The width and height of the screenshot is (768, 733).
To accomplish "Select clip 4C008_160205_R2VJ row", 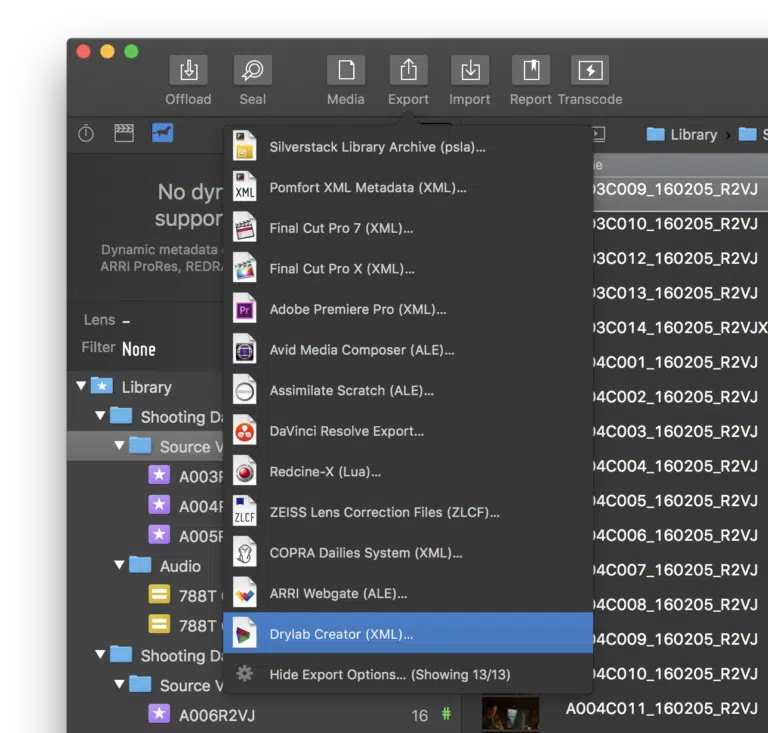I will click(680, 604).
